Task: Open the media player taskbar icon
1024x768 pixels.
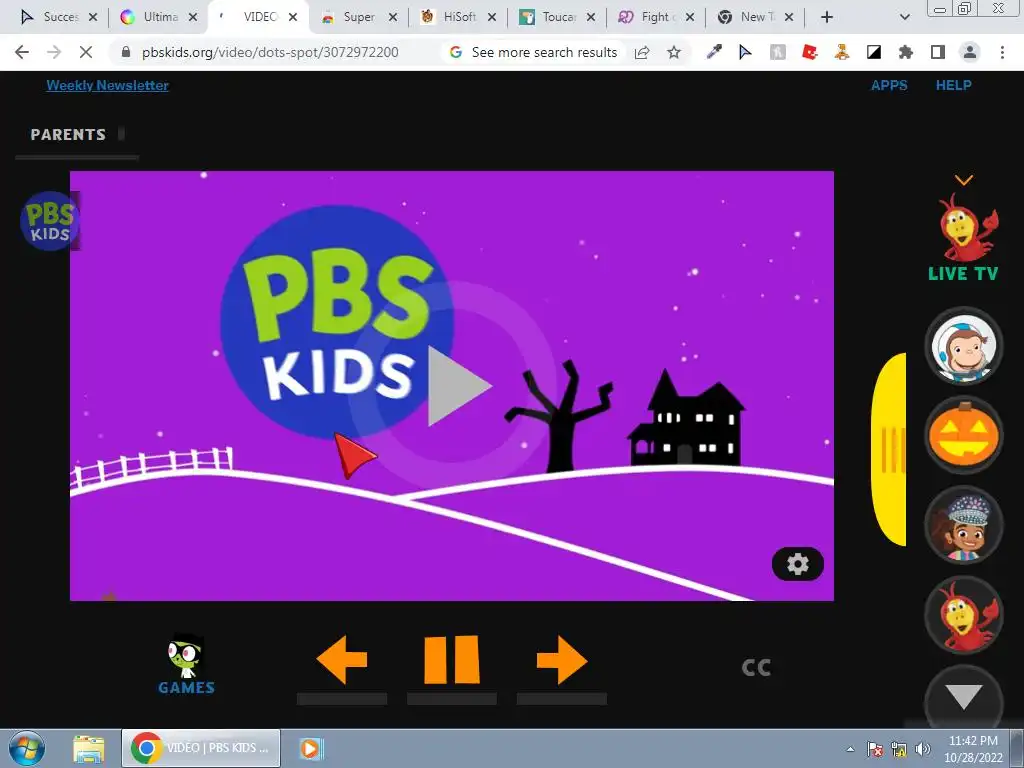Action: pyautogui.click(x=312, y=748)
